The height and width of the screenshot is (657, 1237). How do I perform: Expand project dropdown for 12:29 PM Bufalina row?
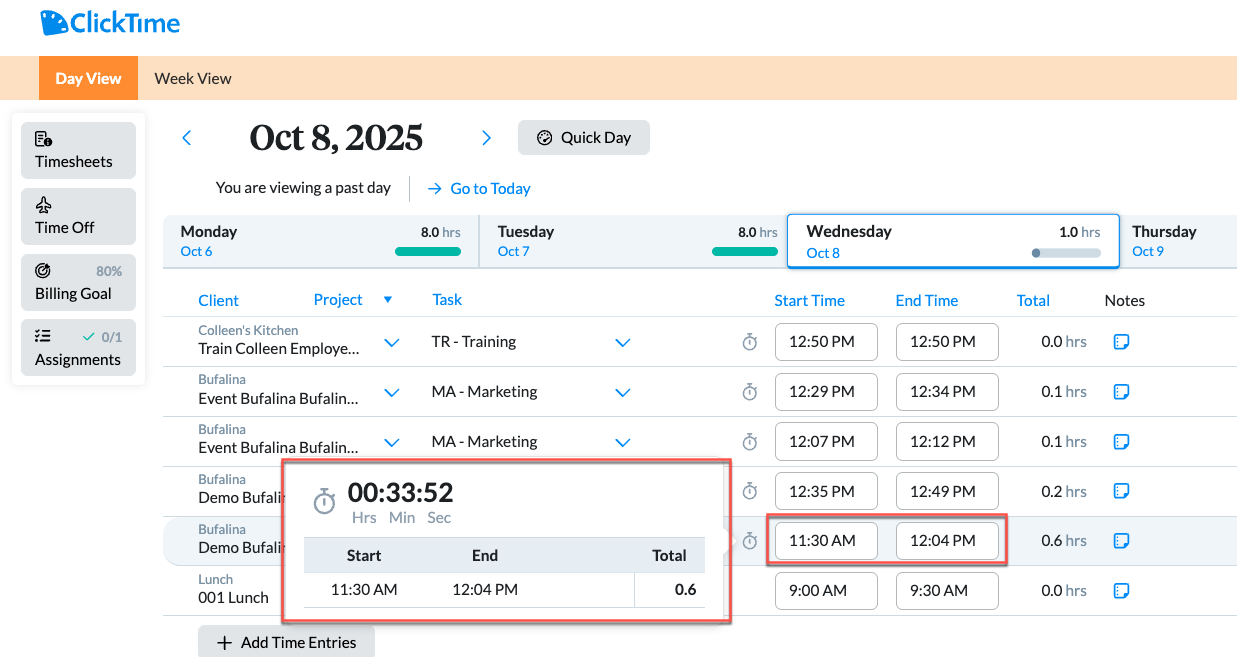tap(392, 393)
